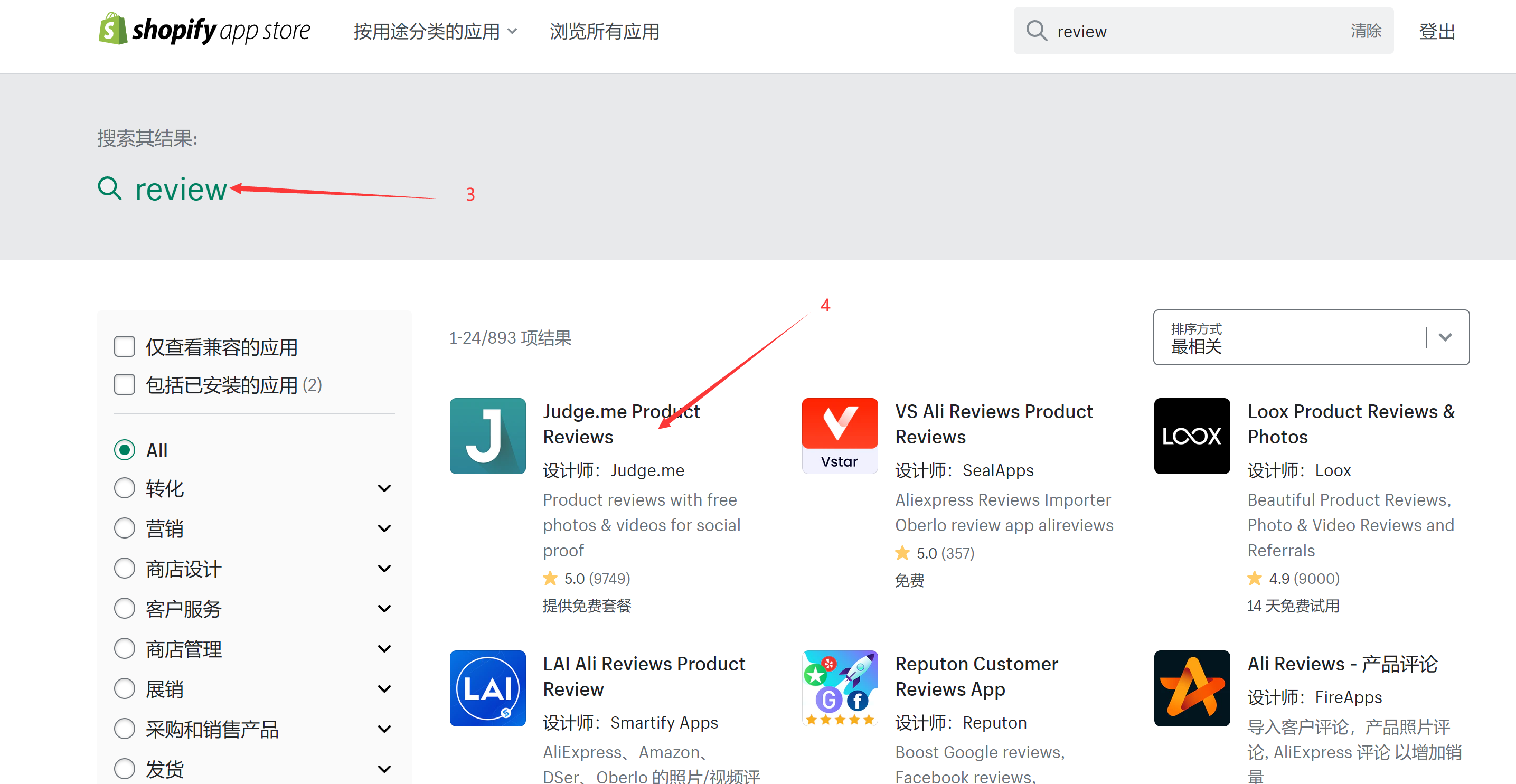Screen dimensions: 1516x784
Task: Open the FireApps Ali Reviews icon
Action: pyautogui.click(x=1192, y=688)
